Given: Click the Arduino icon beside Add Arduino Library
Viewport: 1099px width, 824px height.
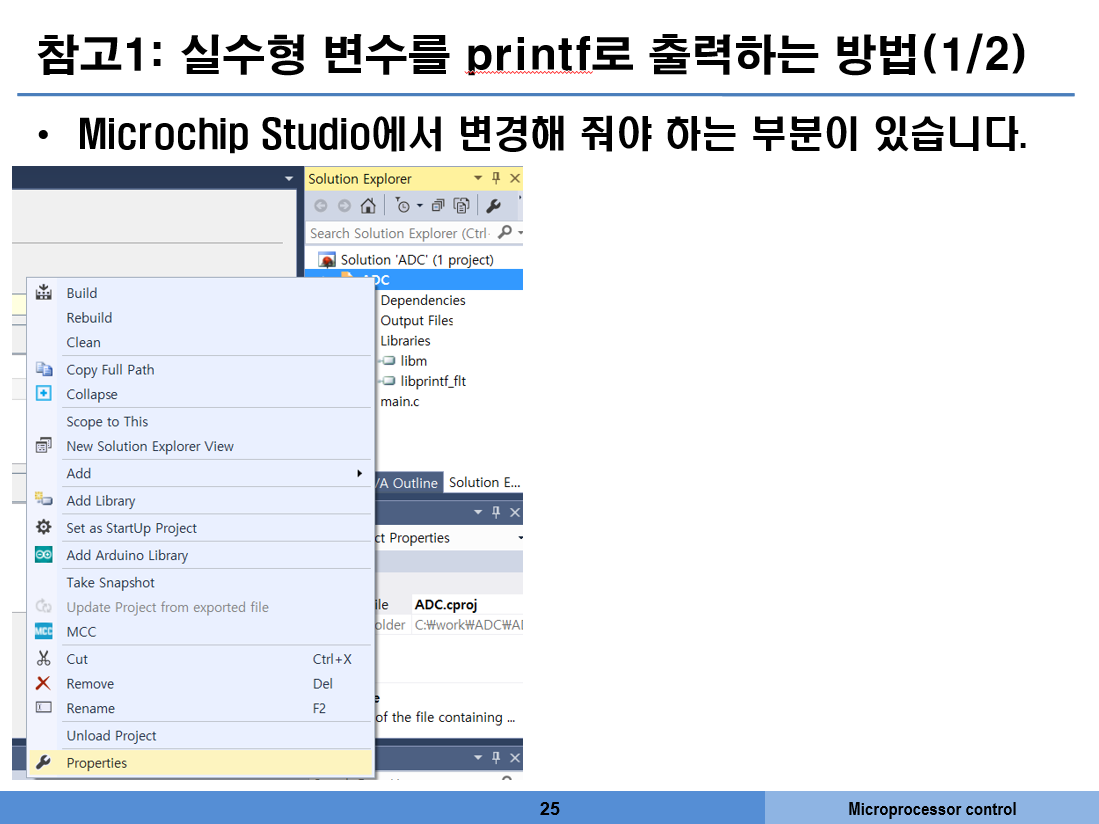Looking at the screenshot, I should (x=43, y=555).
